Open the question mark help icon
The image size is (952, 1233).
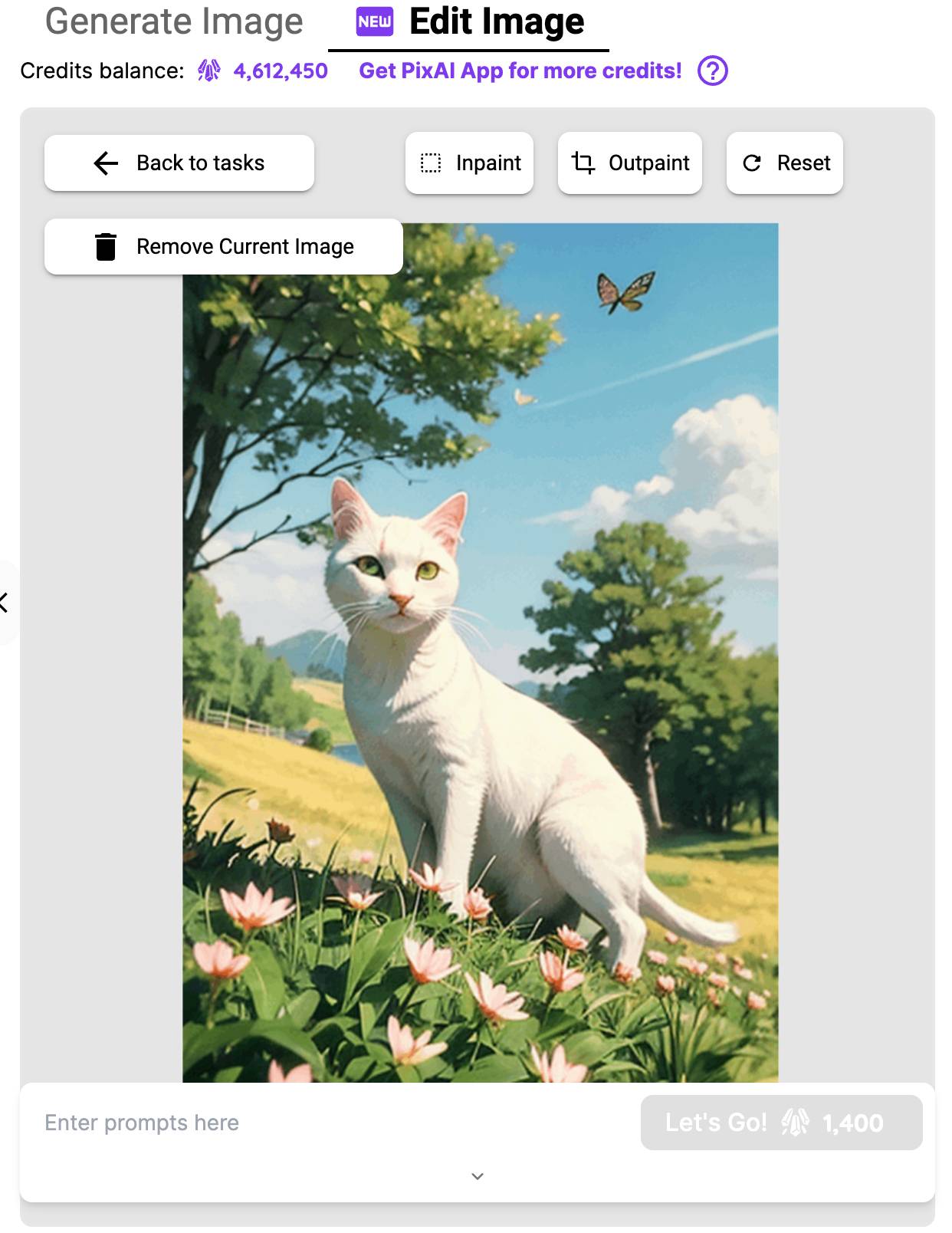(x=712, y=71)
